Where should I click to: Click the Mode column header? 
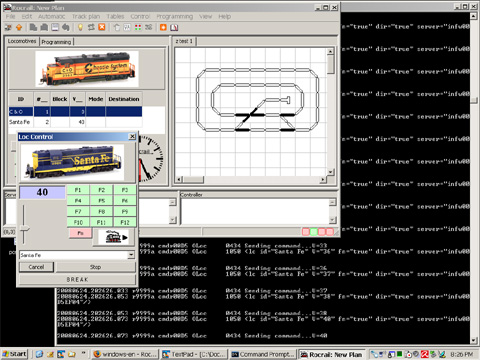96,99
